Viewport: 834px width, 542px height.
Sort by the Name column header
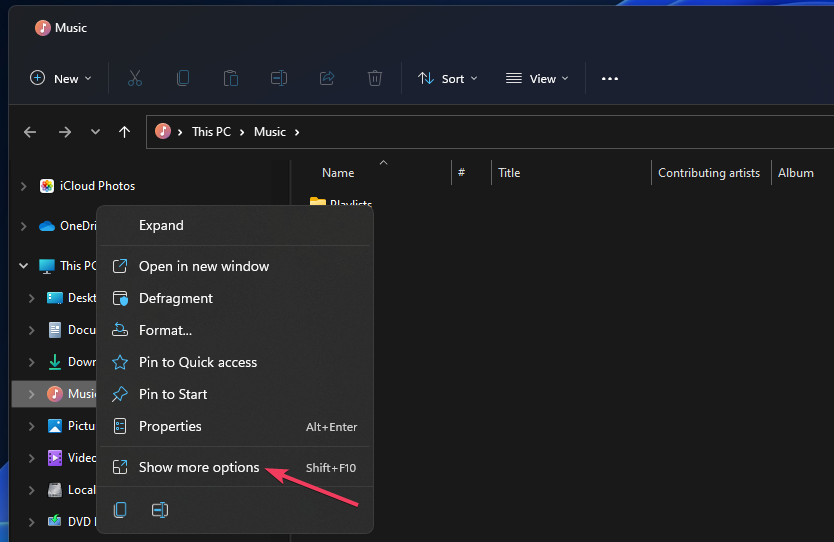[x=338, y=172]
